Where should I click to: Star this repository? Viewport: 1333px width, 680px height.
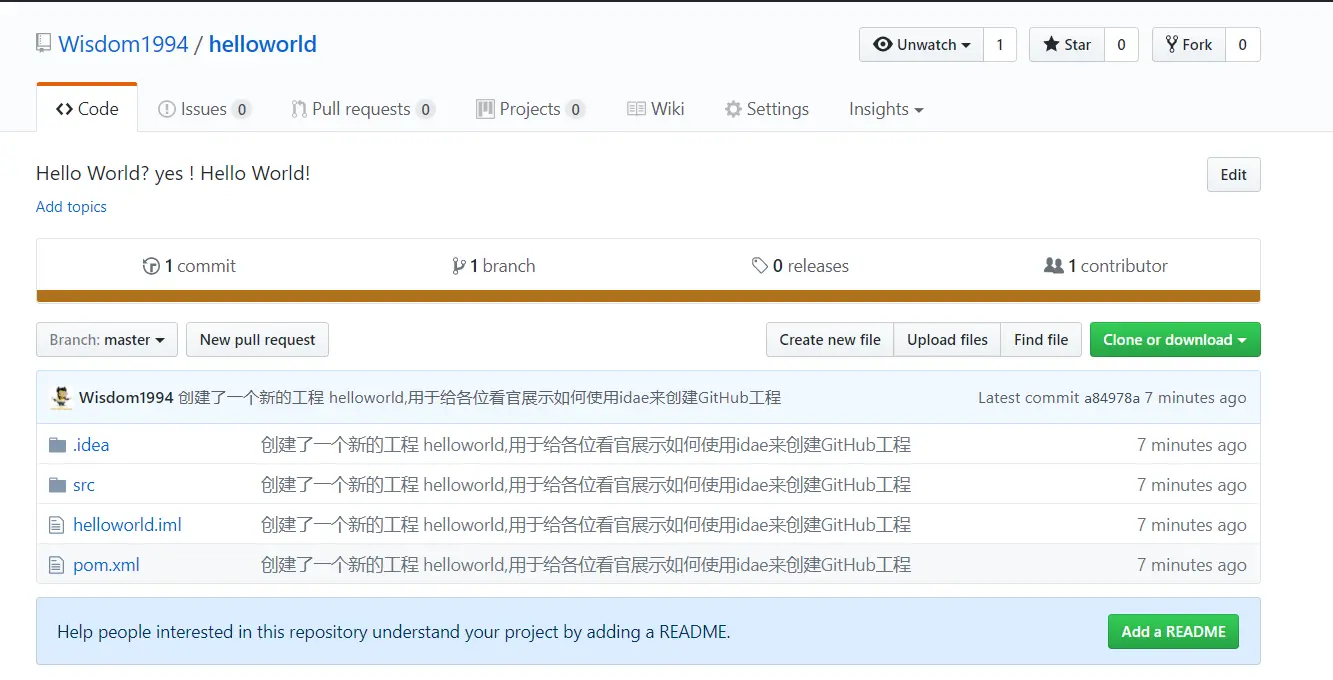coord(1067,45)
